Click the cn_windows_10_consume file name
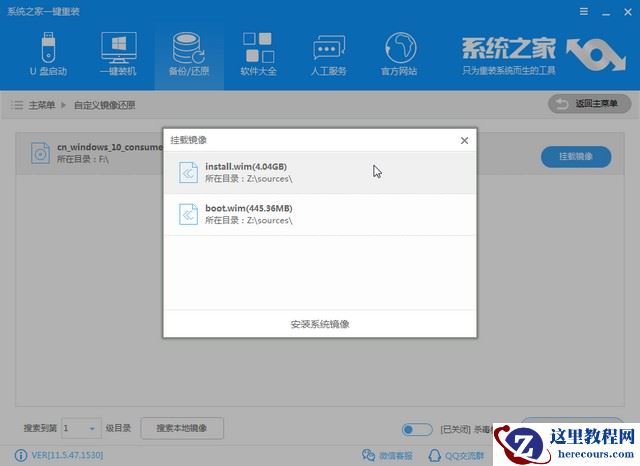640x466 pixels. coord(110,147)
